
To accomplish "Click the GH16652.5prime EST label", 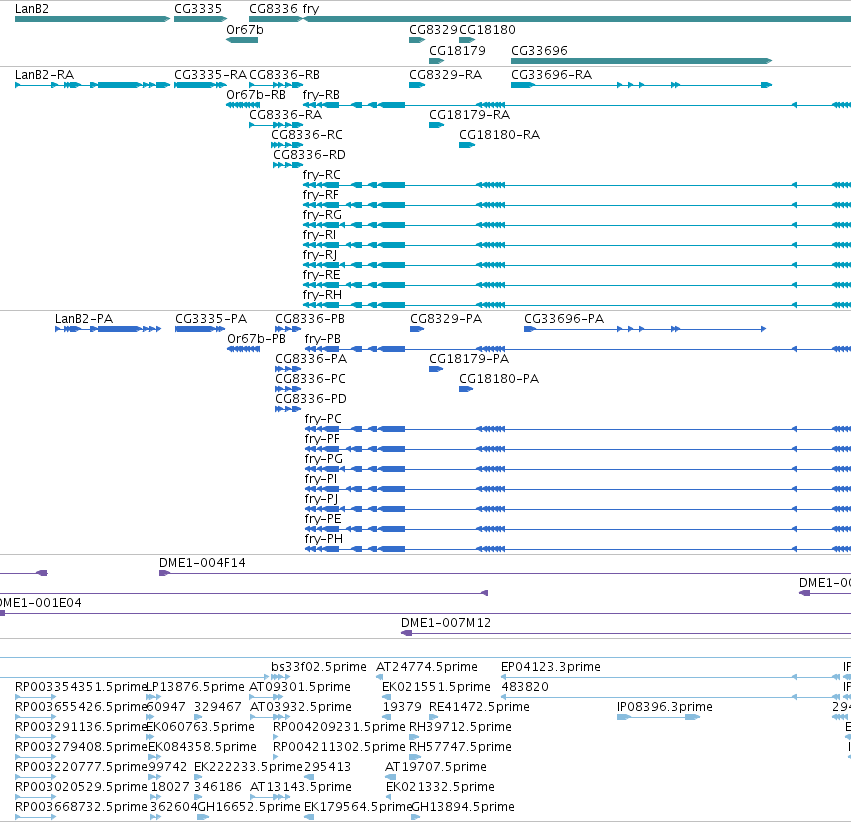I will (249, 807).
